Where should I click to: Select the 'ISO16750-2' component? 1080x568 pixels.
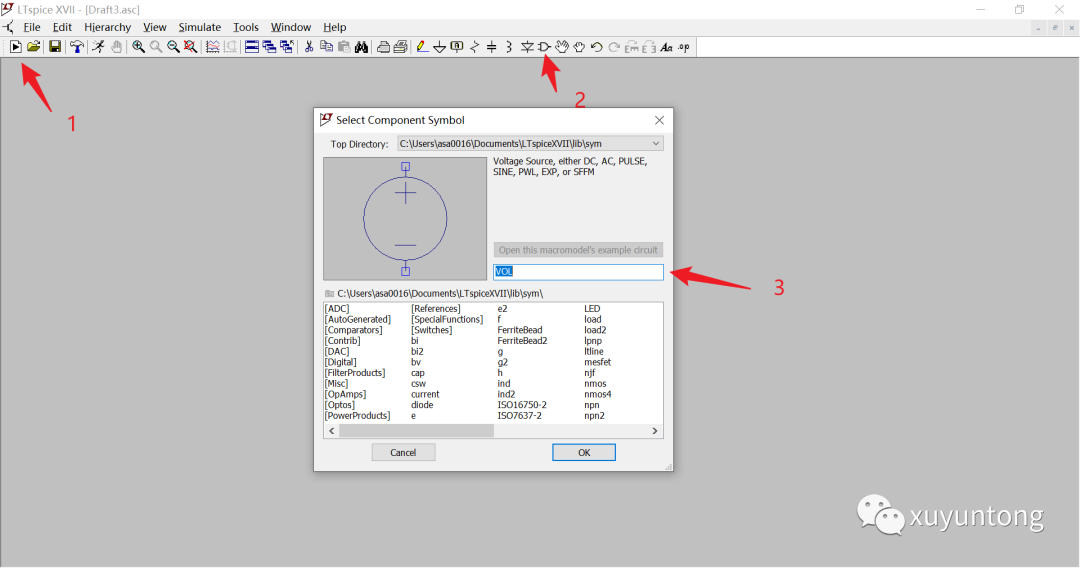point(522,405)
